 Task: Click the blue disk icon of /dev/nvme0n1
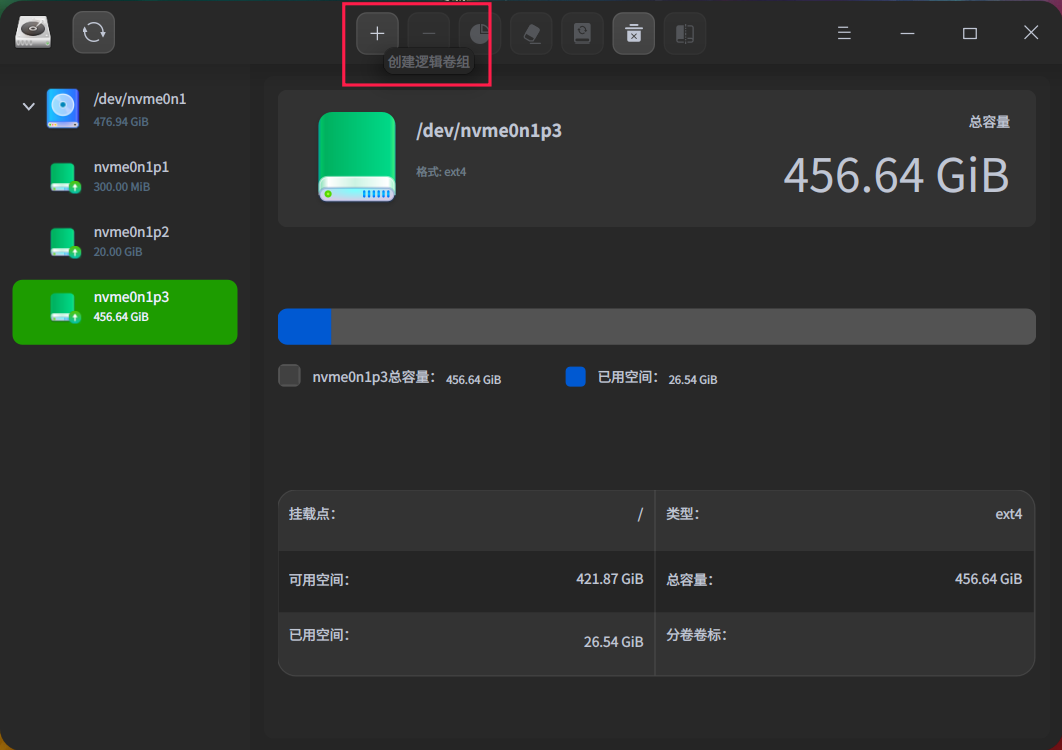pyautogui.click(x=63, y=108)
